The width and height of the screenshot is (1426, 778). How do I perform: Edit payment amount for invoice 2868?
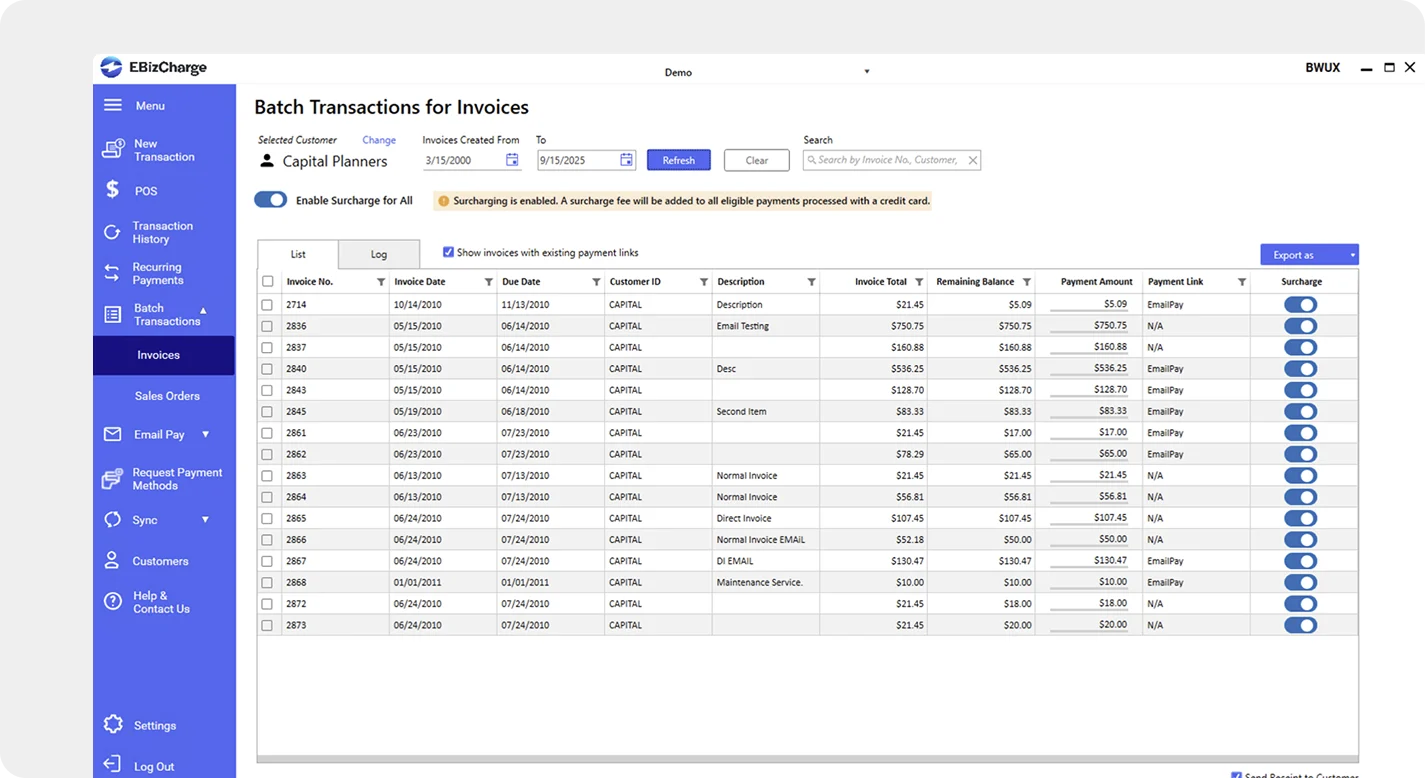click(x=1089, y=582)
